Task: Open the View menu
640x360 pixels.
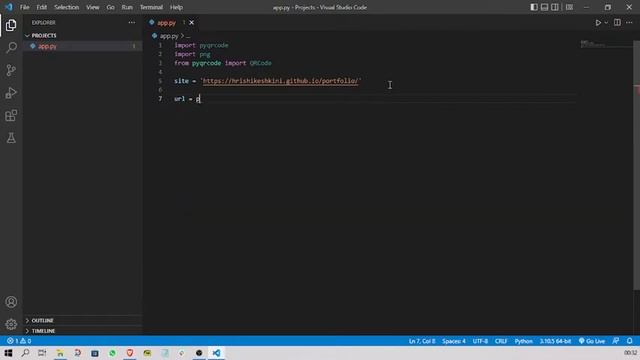Action: coord(93,7)
